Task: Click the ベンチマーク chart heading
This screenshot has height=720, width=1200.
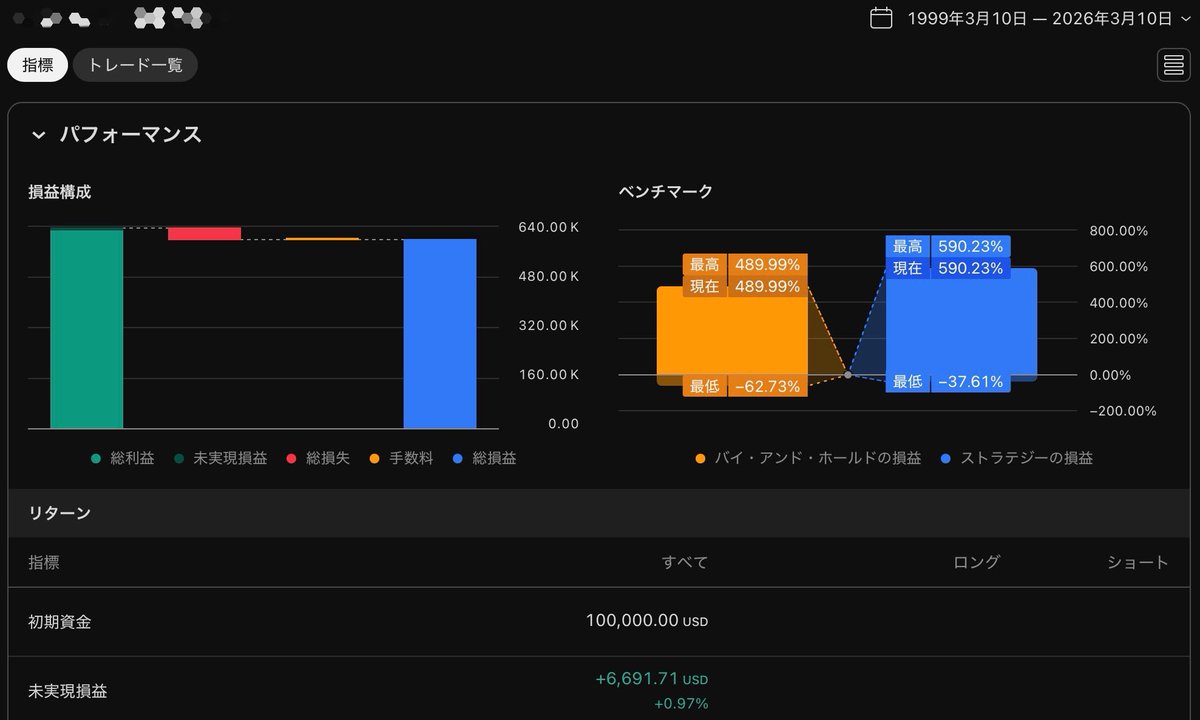Action: 666,192
